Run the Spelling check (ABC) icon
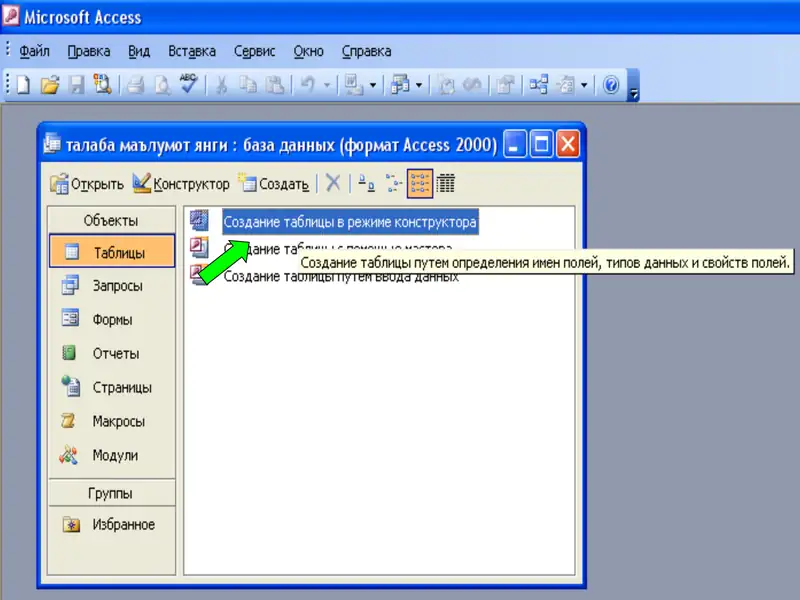This screenshot has width=800, height=600. tap(188, 85)
